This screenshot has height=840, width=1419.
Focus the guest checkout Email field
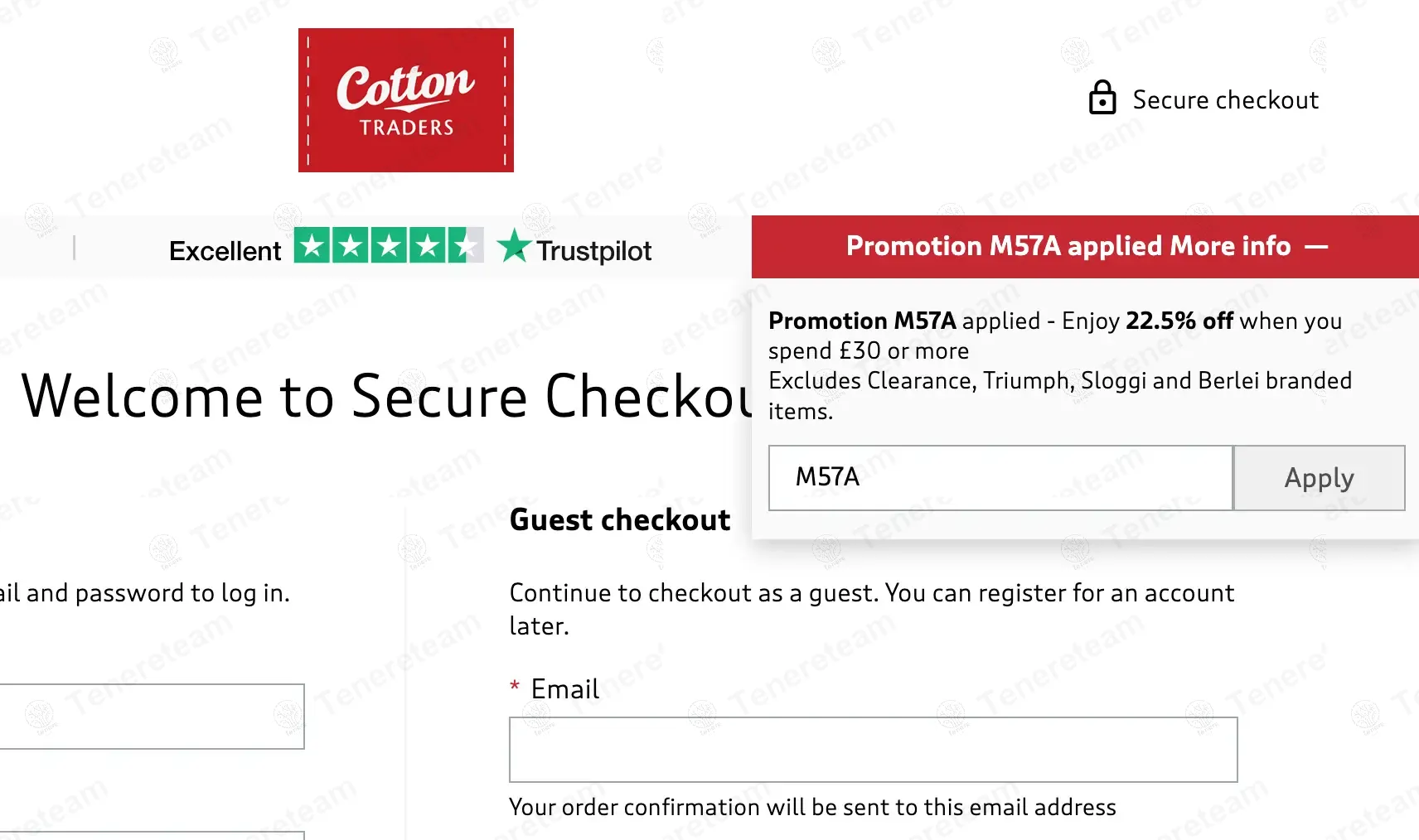[x=873, y=750]
